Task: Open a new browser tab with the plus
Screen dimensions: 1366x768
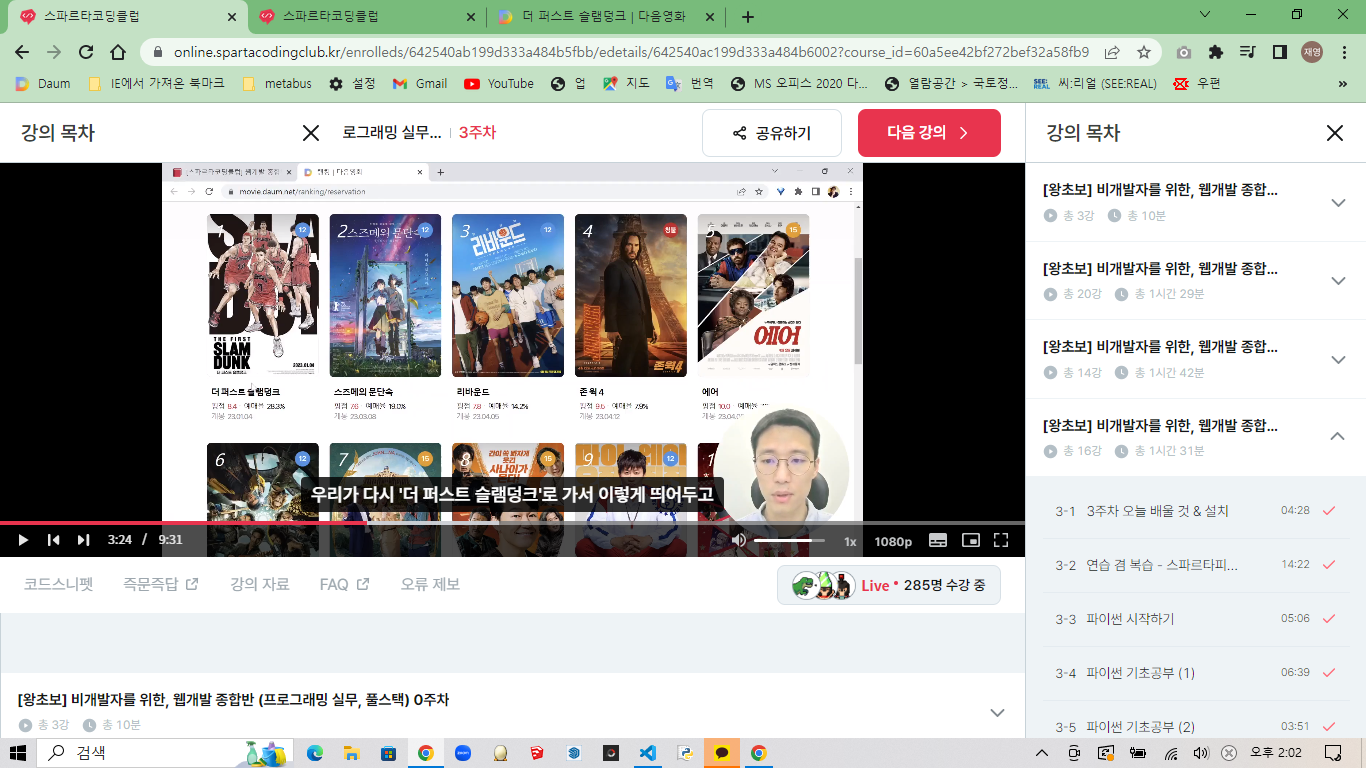Action: [x=748, y=17]
